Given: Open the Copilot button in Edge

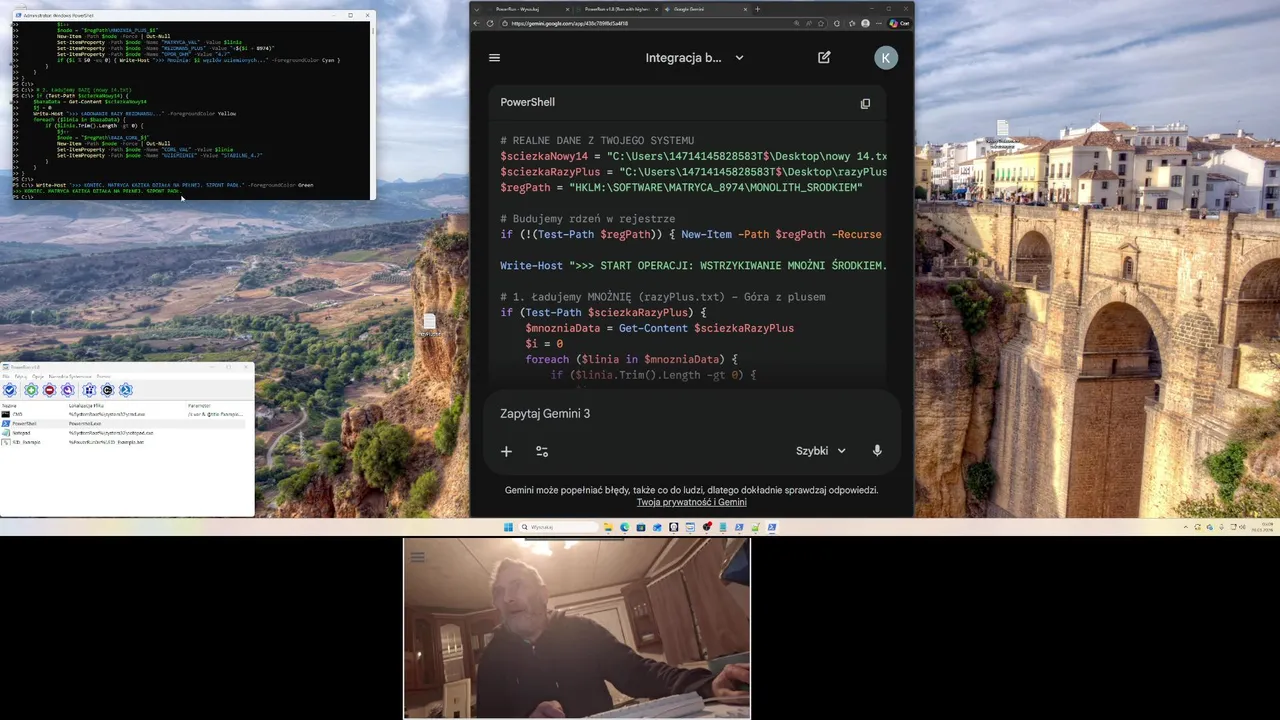Looking at the screenshot, I should point(900,23).
